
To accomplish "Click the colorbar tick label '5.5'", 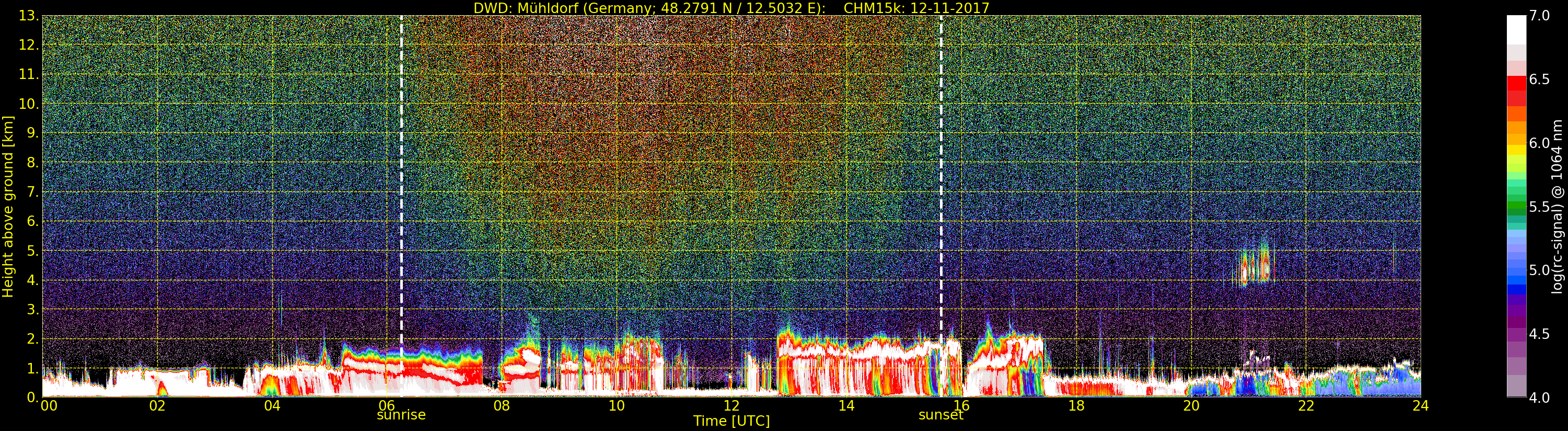I will click(x=1539, y=207).
